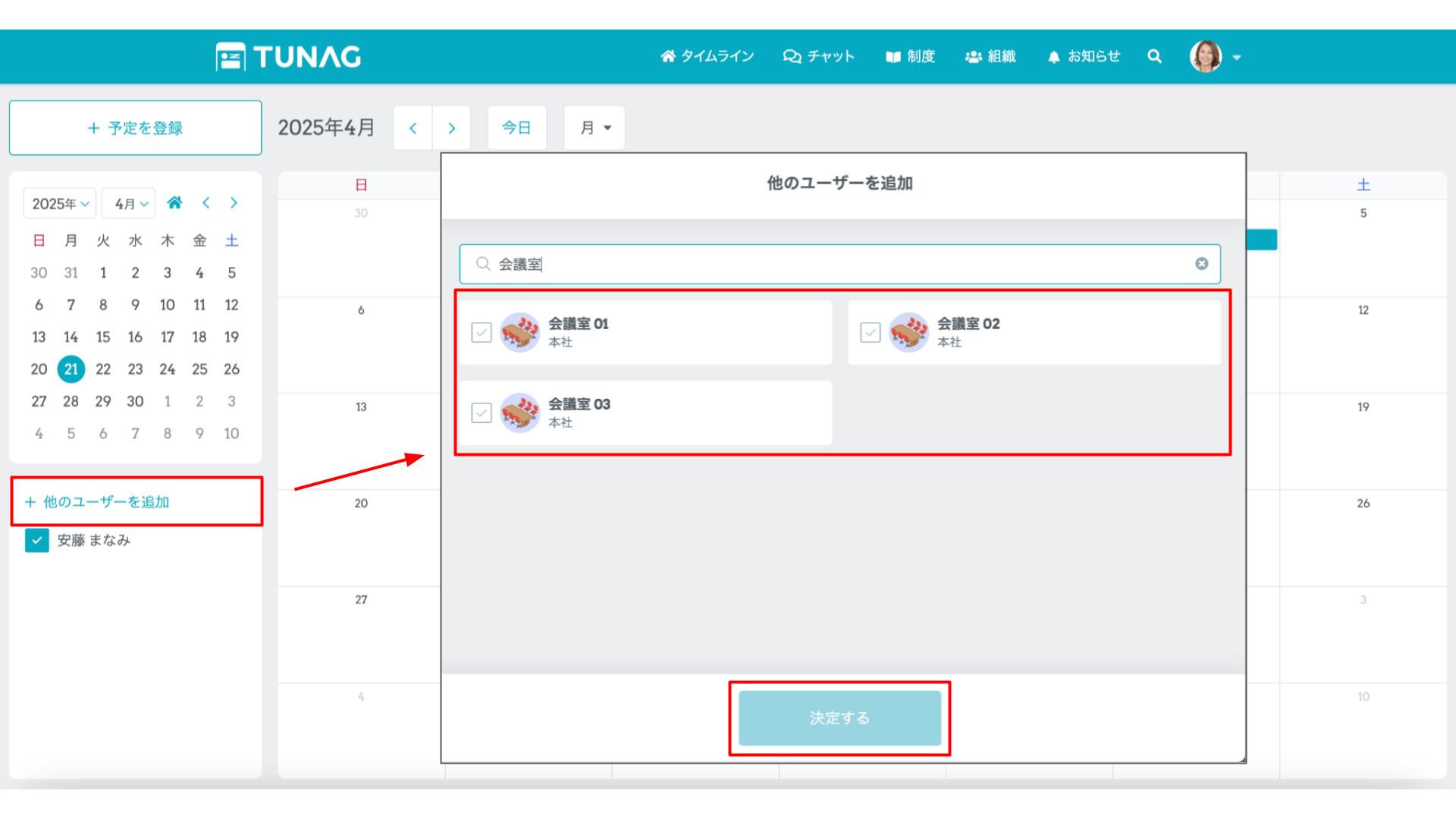Select day 29 in mini calendar
1456x819 pixels.
[x=103, y=401]
